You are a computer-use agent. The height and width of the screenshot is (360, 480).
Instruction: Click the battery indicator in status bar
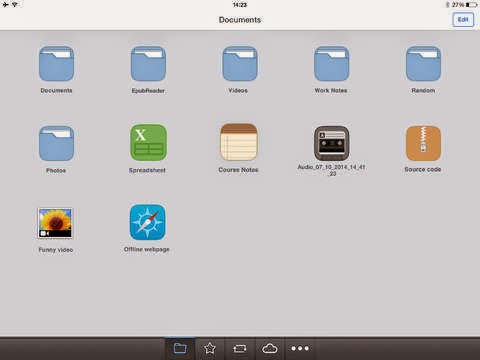(472, 5)
